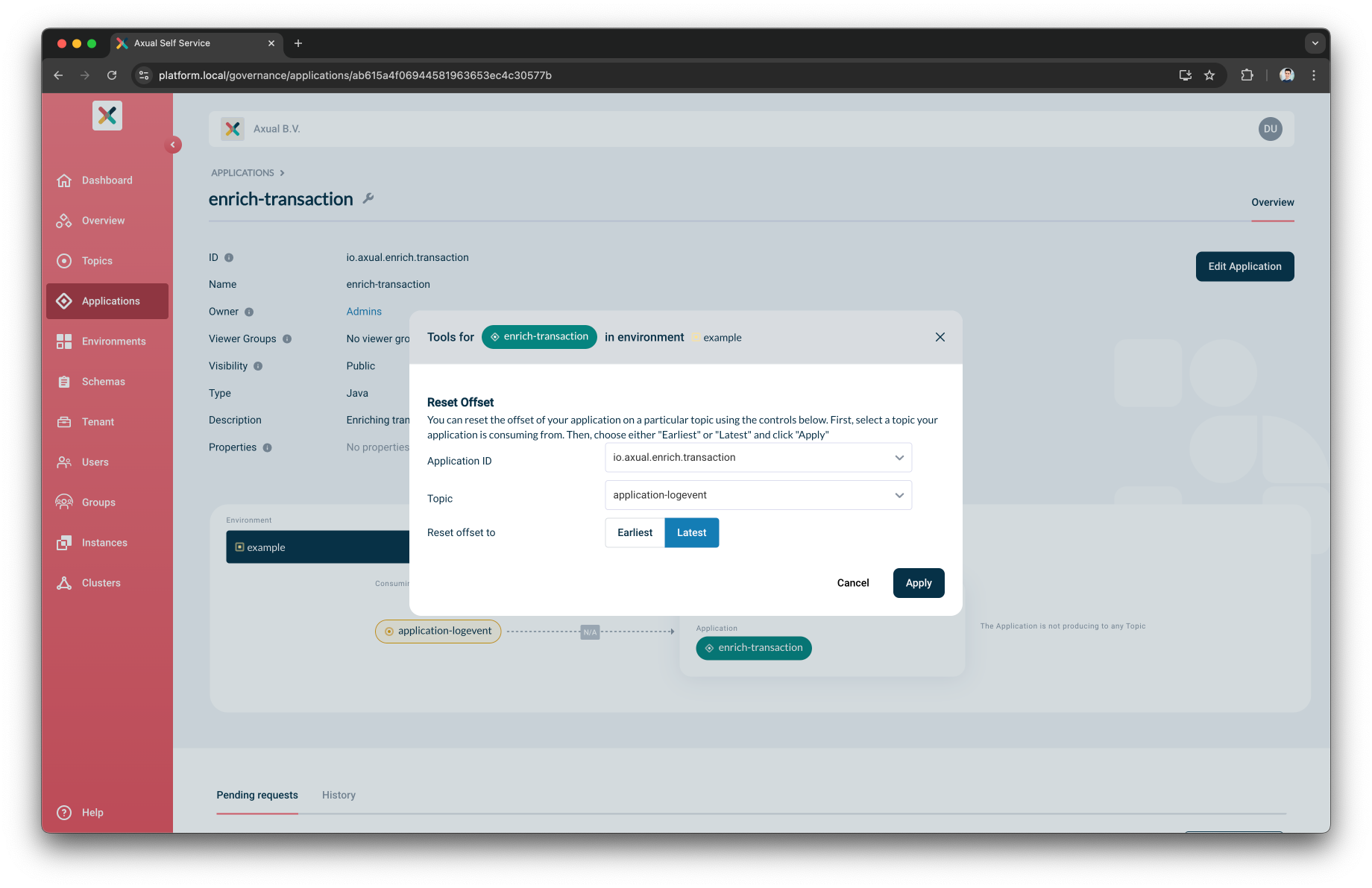Click the wrench icon beside enrich-transaction title
The width and height of the screenshot is (1372, 888).
click(x=368, y=198)
